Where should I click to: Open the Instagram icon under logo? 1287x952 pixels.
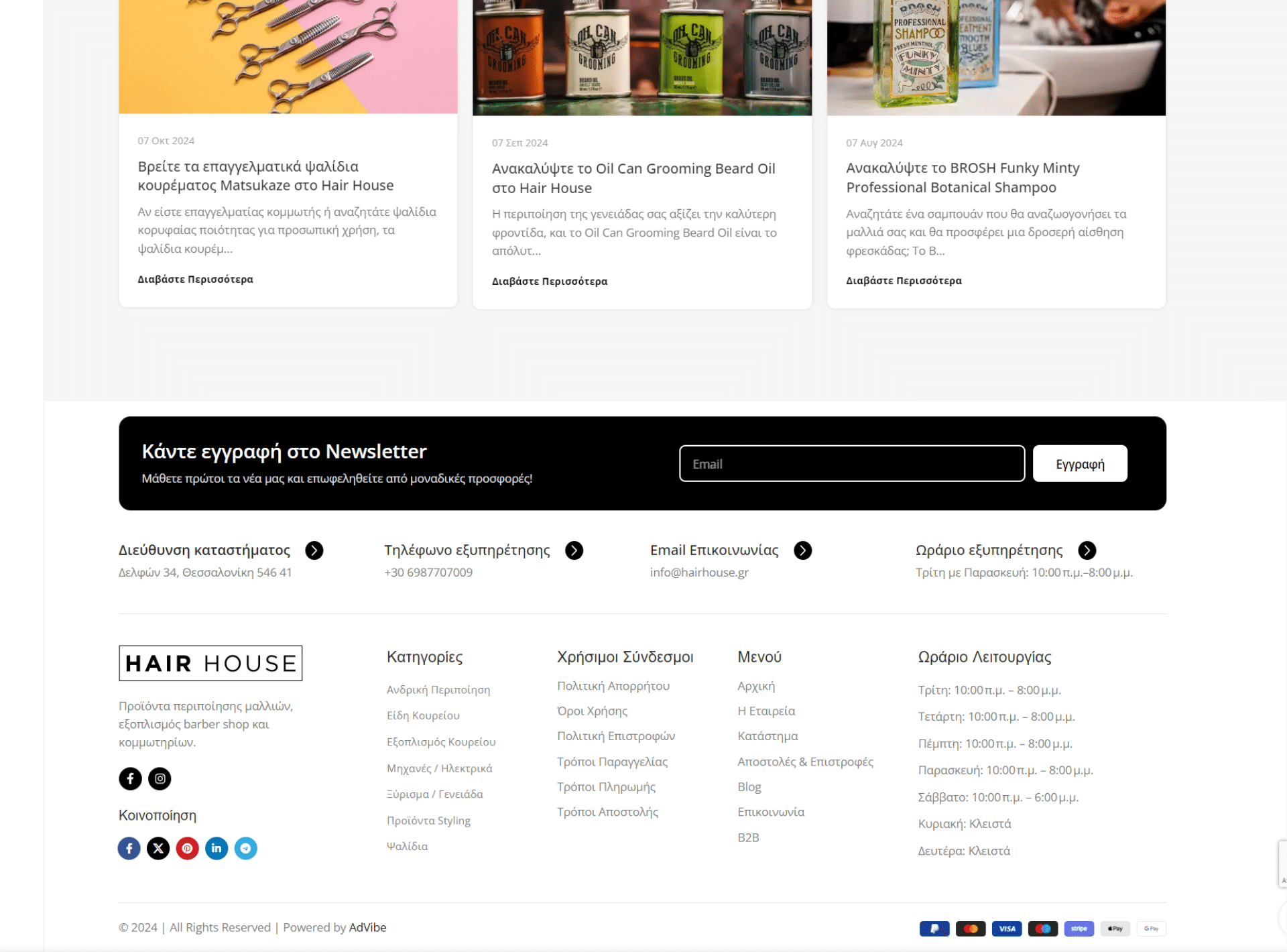(x=160, y=778)
